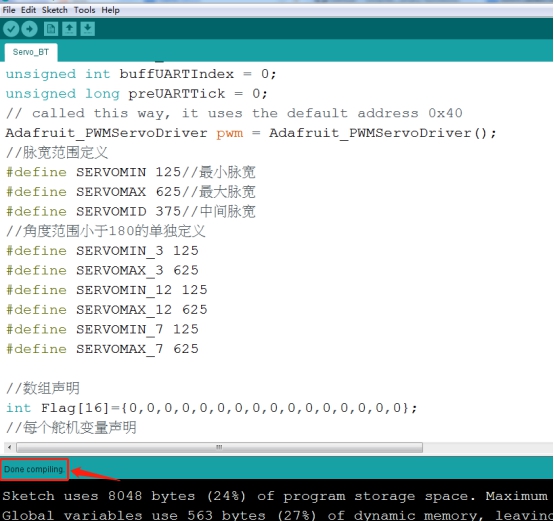Image resolution: width=554 pixels, height=521 pixels.
Task: Click the orange pwm variable name
Action: (x=230, y=134)
